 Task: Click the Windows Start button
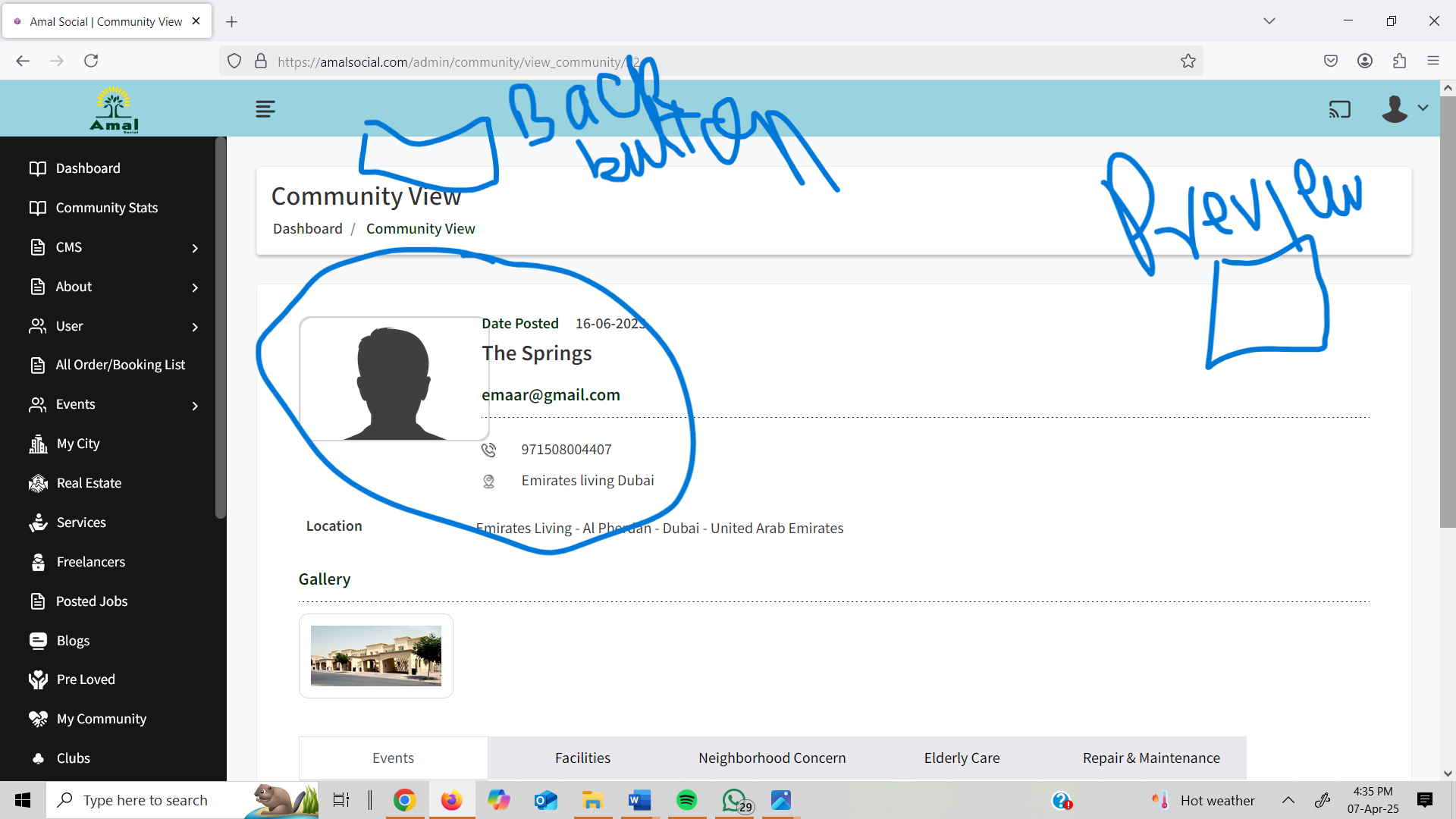23,800
